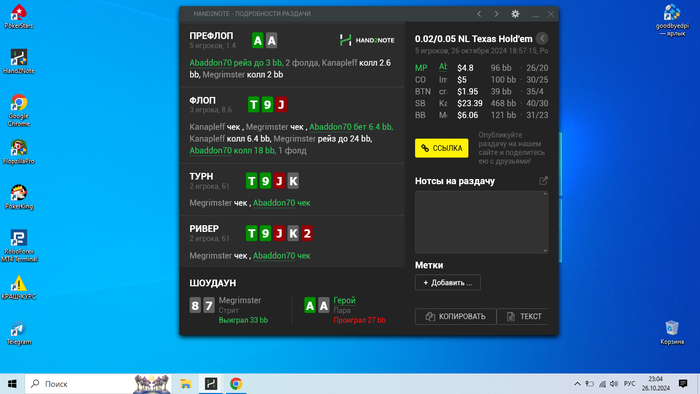
Task: Select the CO player row $5
Action: pyautogui.click(x=481, y=80)
